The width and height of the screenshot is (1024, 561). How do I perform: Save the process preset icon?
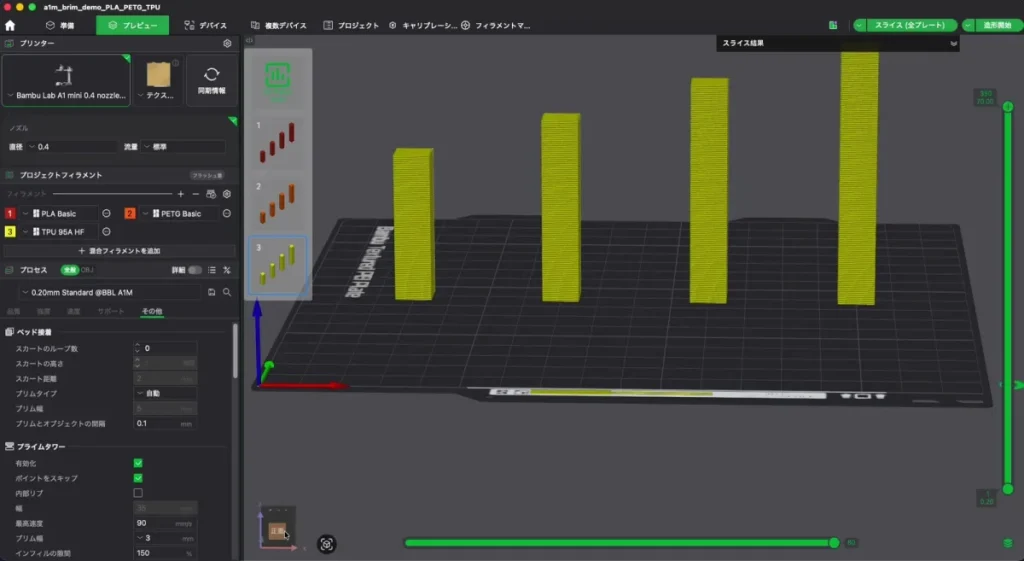click(x=212, y=293)
